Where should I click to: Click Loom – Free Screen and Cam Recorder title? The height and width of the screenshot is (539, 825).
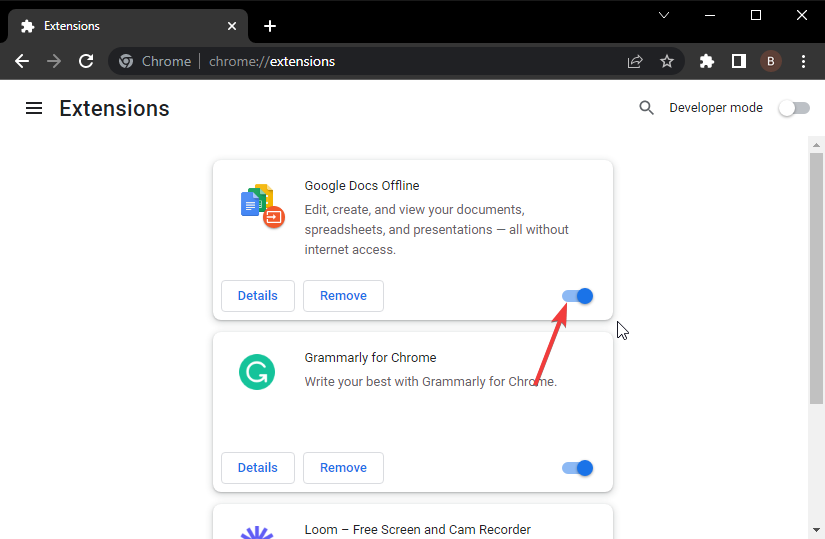(418, 530)
